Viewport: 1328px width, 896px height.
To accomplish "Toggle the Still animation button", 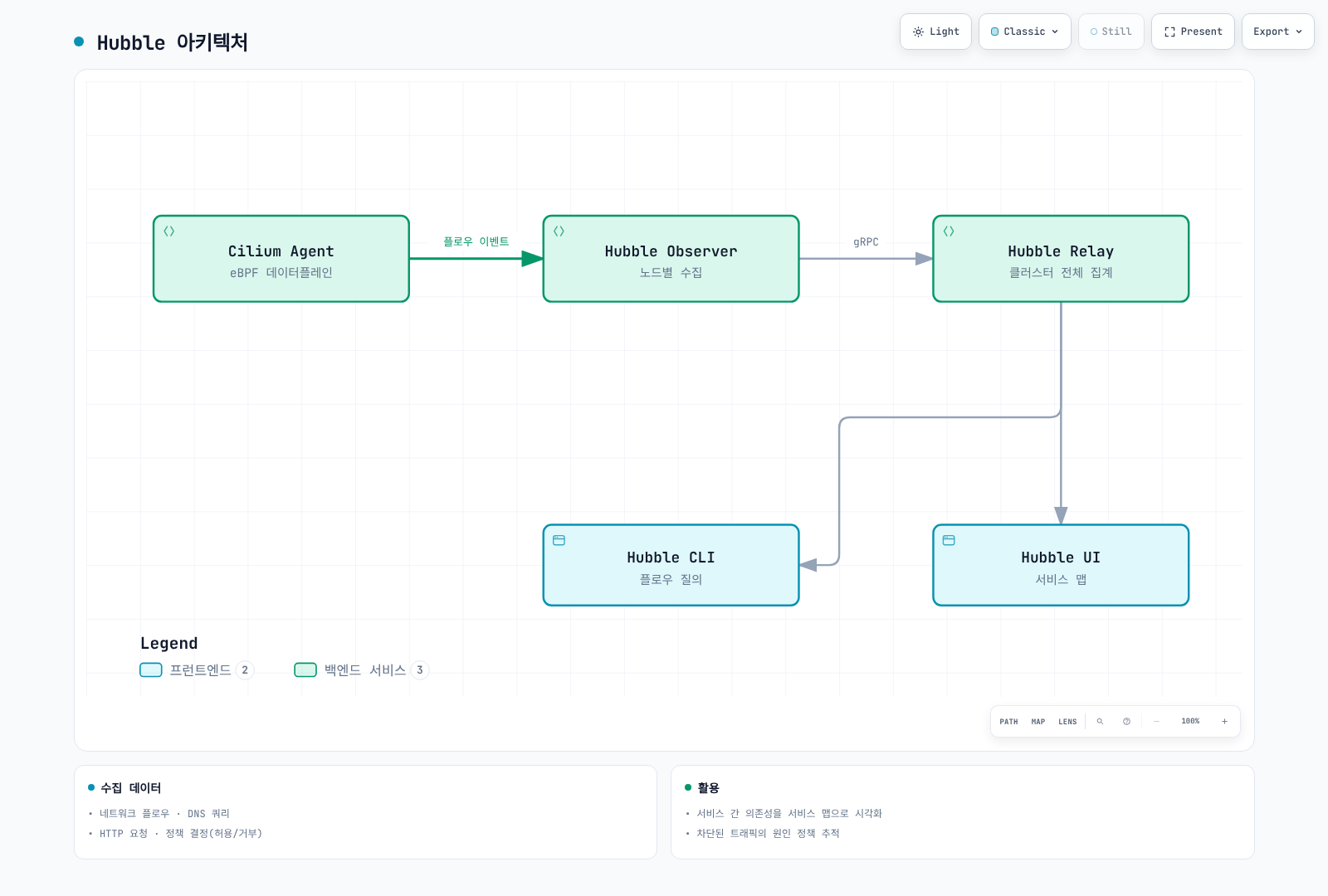I will point(1111,32).
